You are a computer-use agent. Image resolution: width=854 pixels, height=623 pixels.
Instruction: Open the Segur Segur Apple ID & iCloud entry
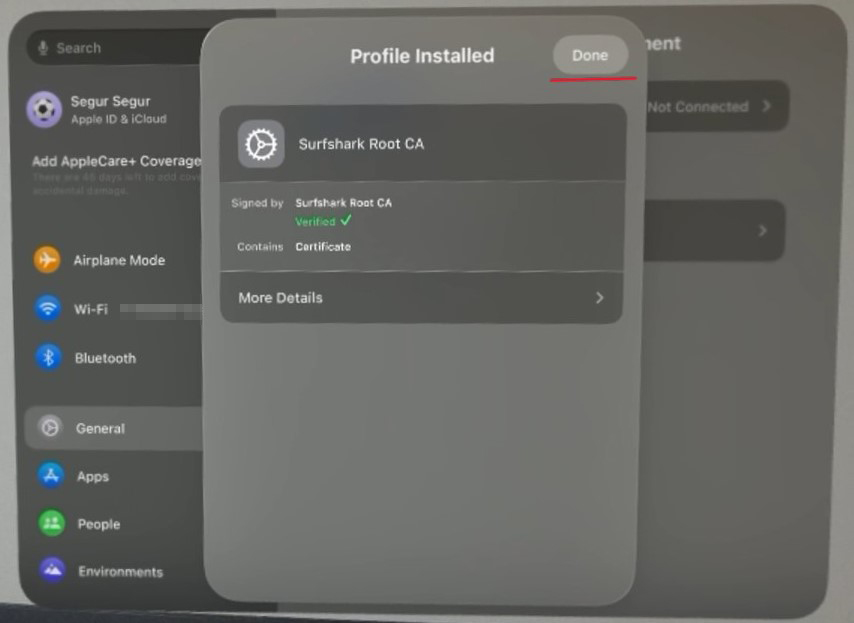pyautogui.click(x=110, y=108)
